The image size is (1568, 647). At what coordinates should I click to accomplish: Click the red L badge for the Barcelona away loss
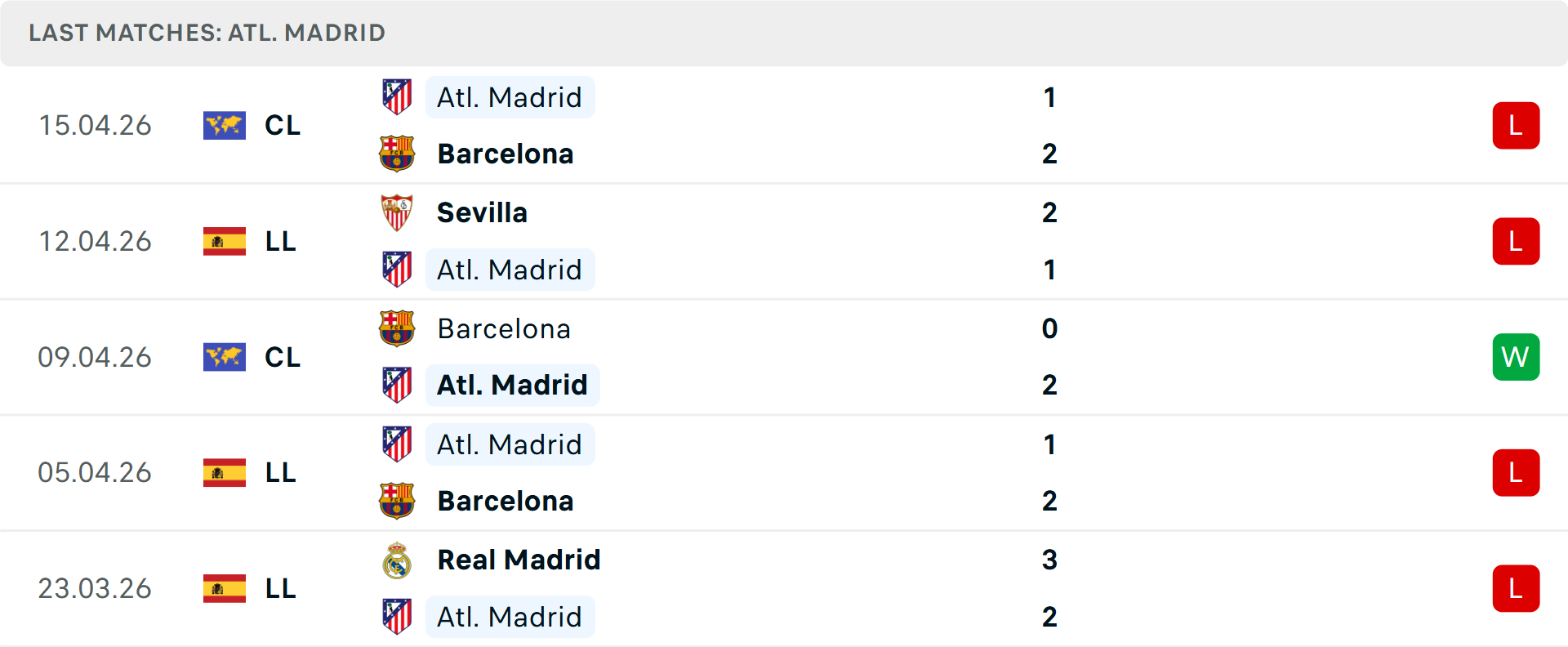1517,125
